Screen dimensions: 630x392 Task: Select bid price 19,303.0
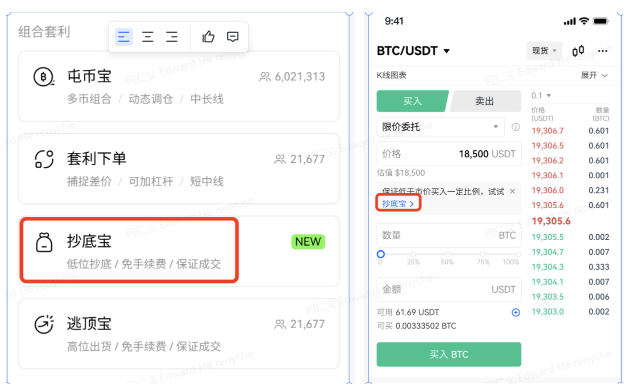[547, 312]
